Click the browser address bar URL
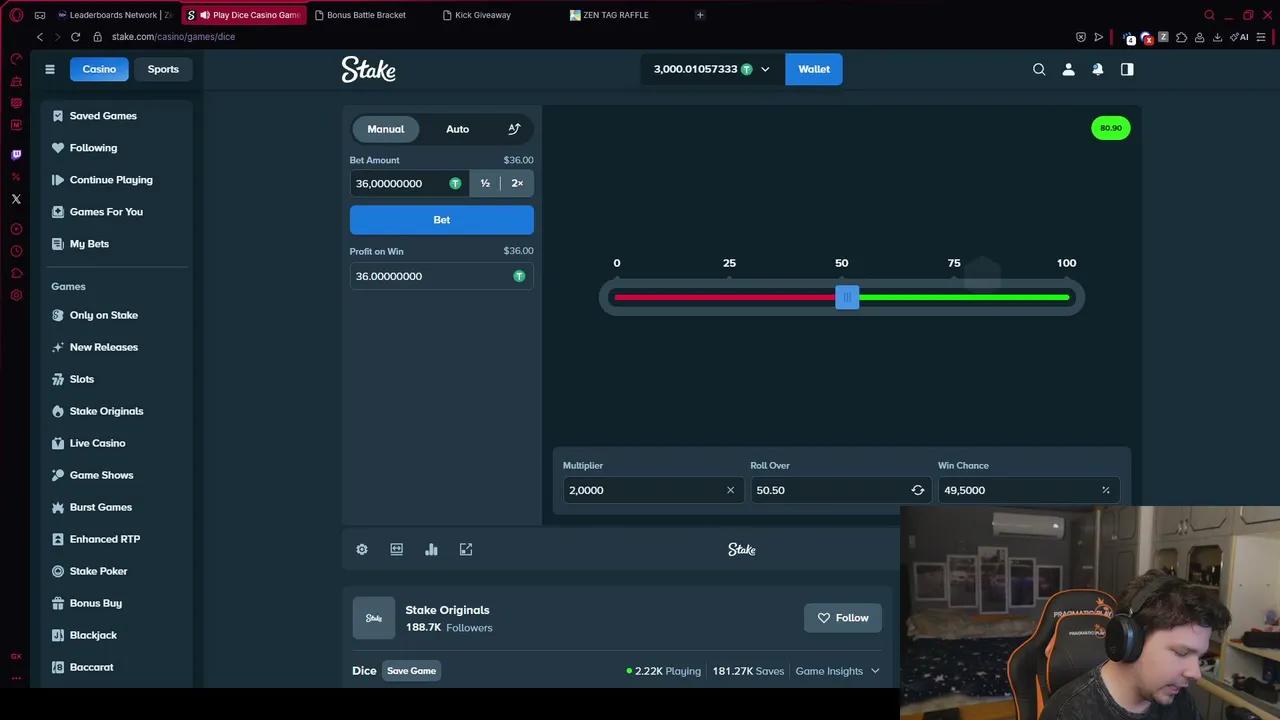Image resolution: width=1280 pixels, height=720 pixels. tap(173, 37)
